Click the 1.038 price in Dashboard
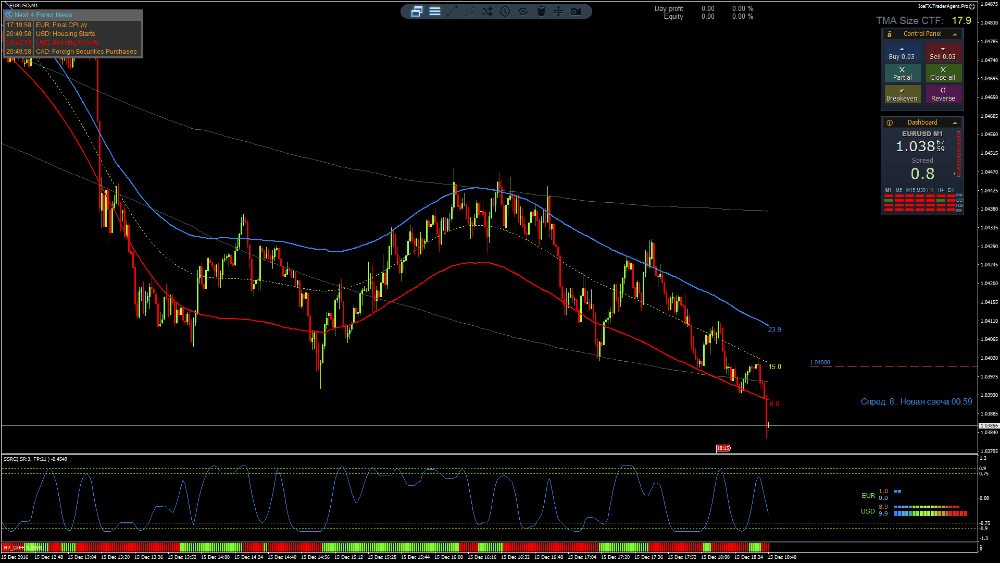The image size is (1000, 563). pyautogui.click(x=915, y=147)
